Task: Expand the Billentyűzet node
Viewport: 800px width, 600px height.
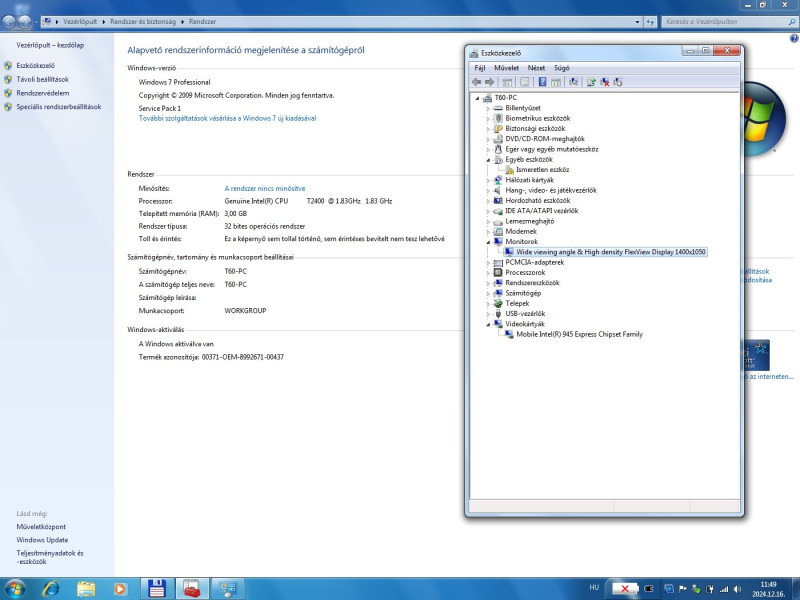Action: tap(488, 108)
